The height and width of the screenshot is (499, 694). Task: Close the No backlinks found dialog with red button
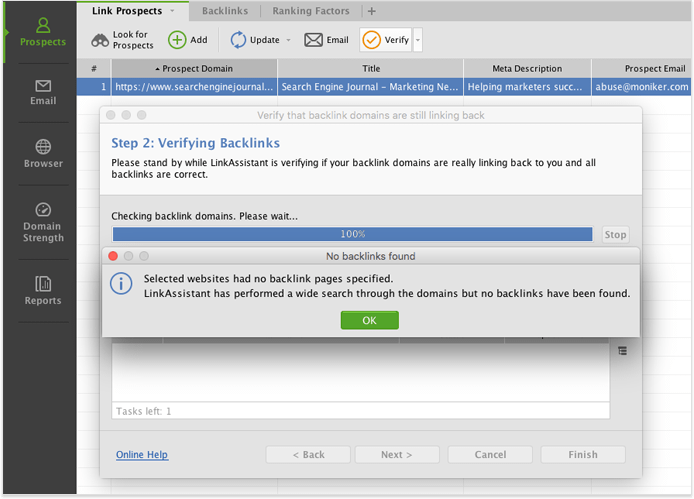[x=113, y=256]
